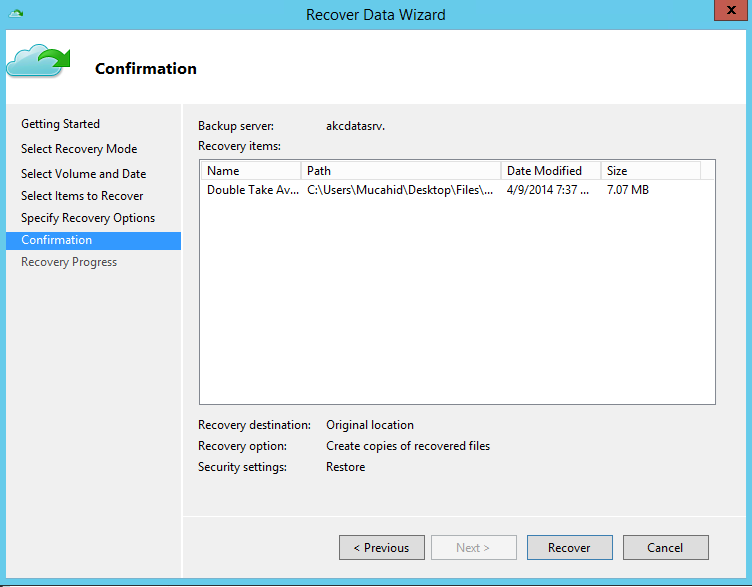Click the Recover button
752x587 pixels.
pyautogui.click(x=569, y=547)
